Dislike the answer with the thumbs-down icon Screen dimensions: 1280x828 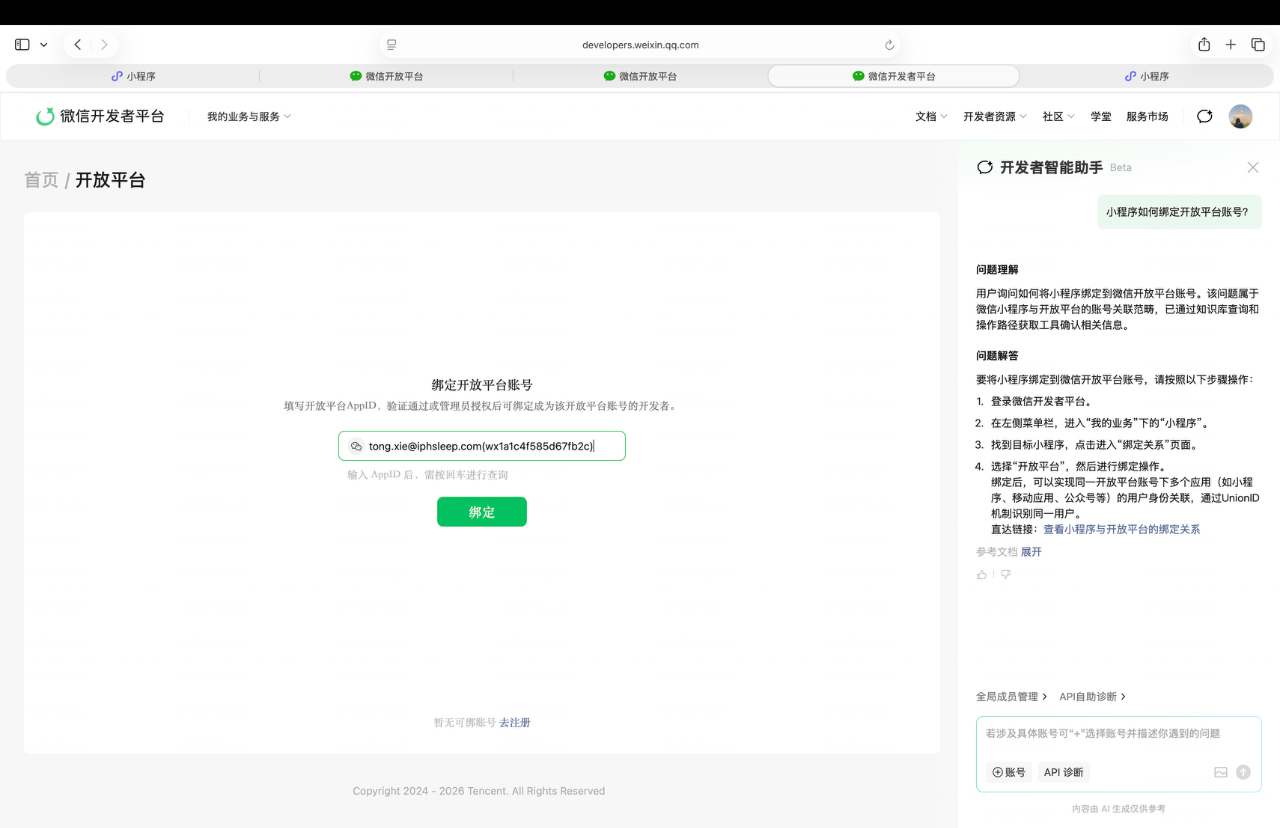[x=1006, y=575]
